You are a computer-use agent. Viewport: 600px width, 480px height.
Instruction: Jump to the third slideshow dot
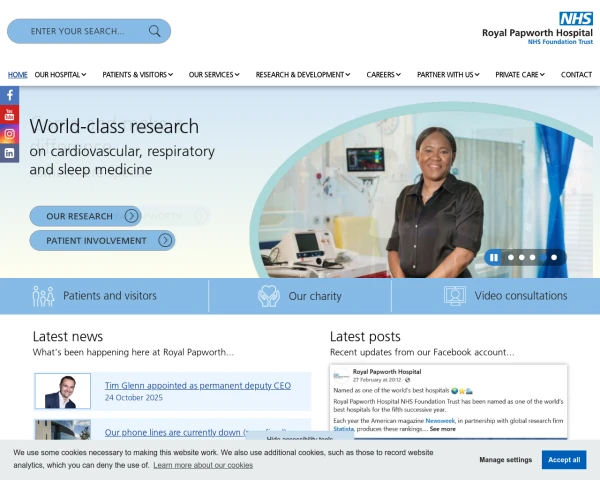tap(532, 258)
